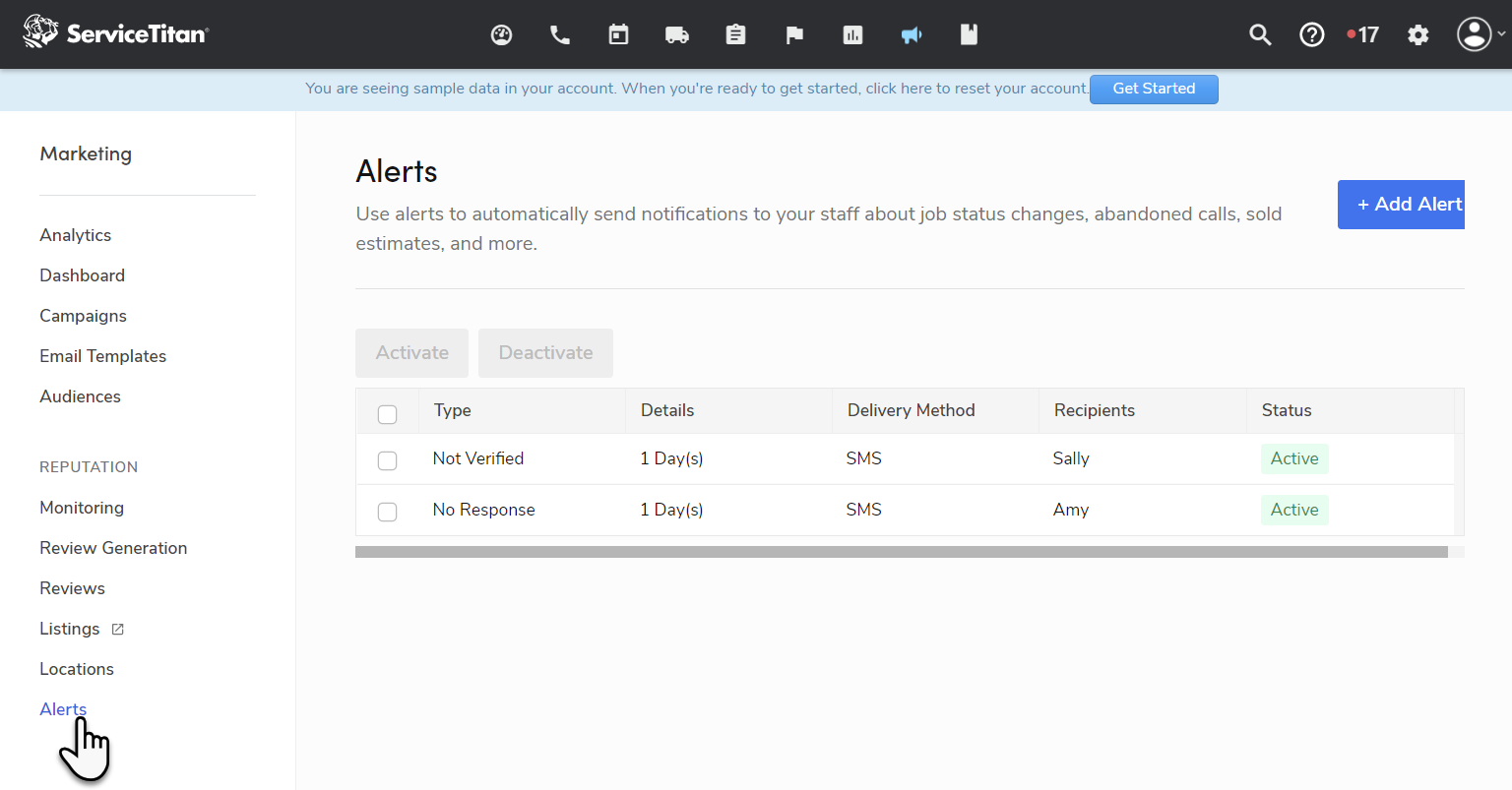The image size is (1512, 790).
Task: Click the Active status badge for Amy
Action: (x=1294, y=510)
